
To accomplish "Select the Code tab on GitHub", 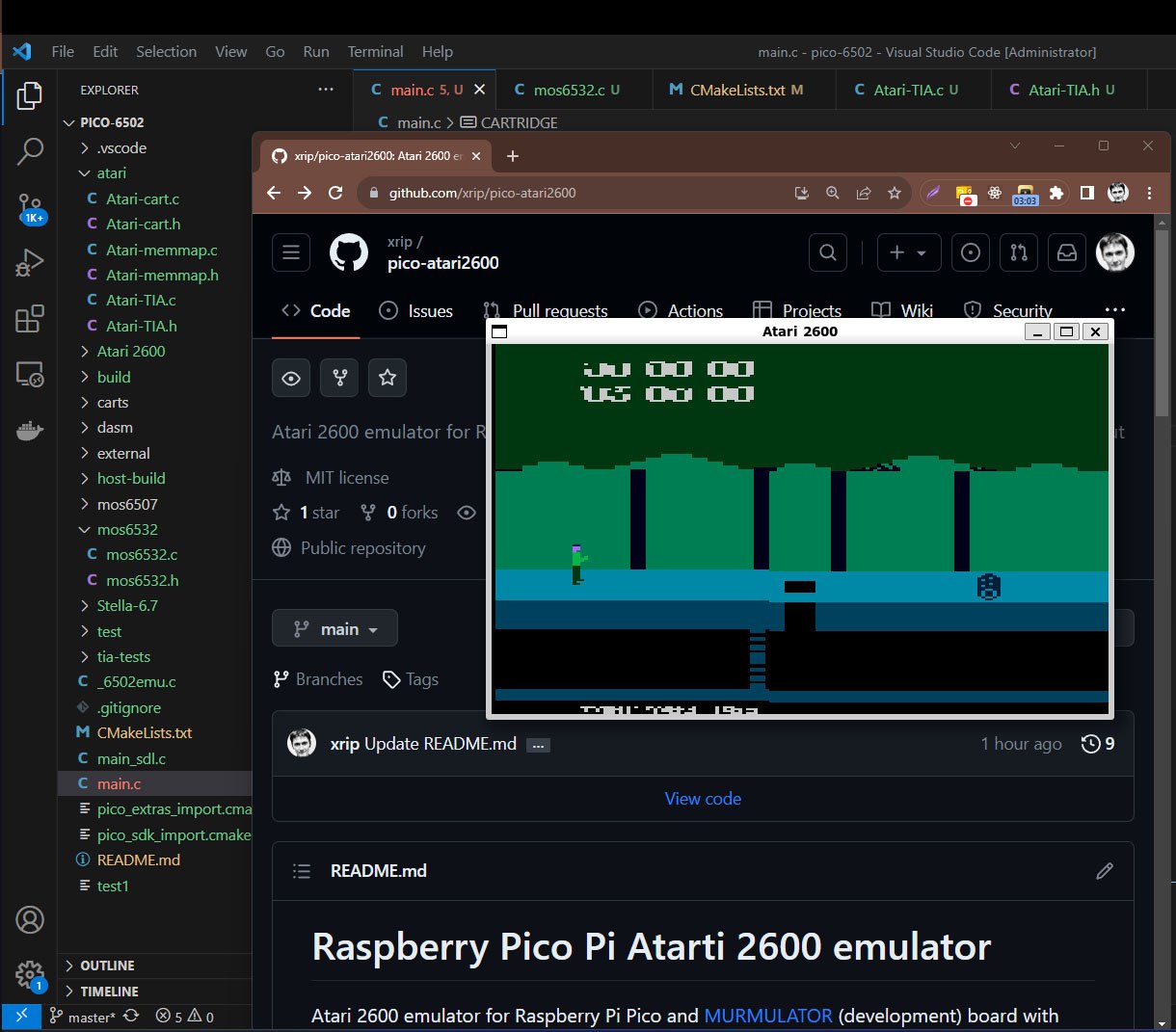I will click(x=315, y=310).
